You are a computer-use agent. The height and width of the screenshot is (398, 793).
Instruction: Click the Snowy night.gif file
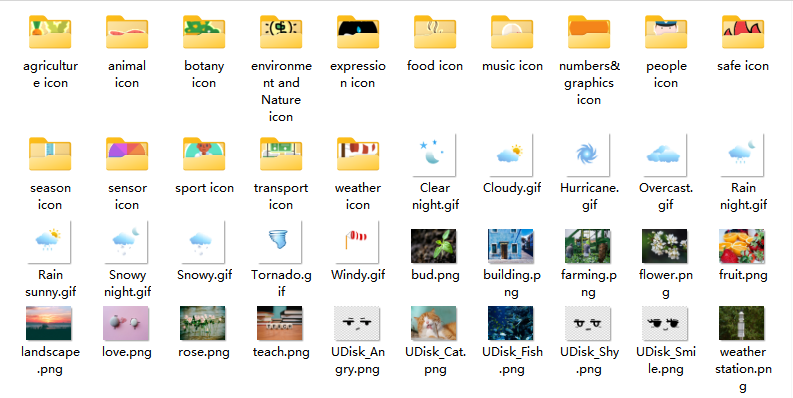click(x=126, y=242)
